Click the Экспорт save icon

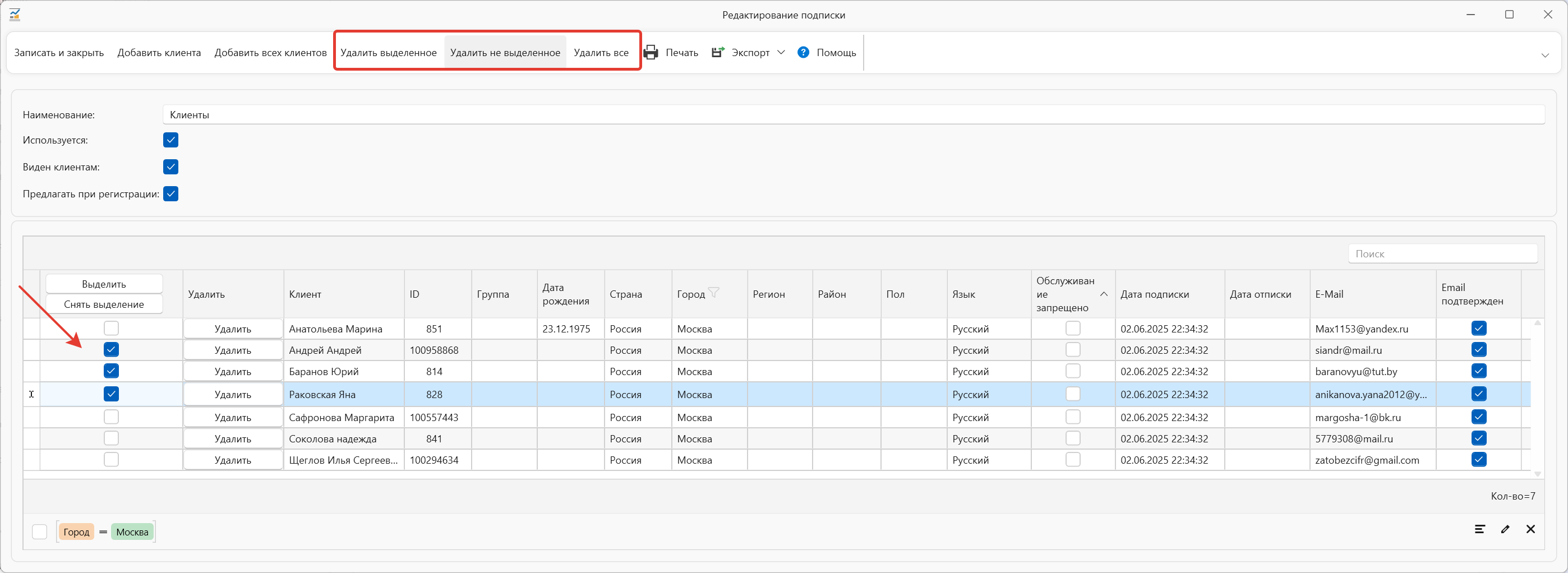point(718,52)
